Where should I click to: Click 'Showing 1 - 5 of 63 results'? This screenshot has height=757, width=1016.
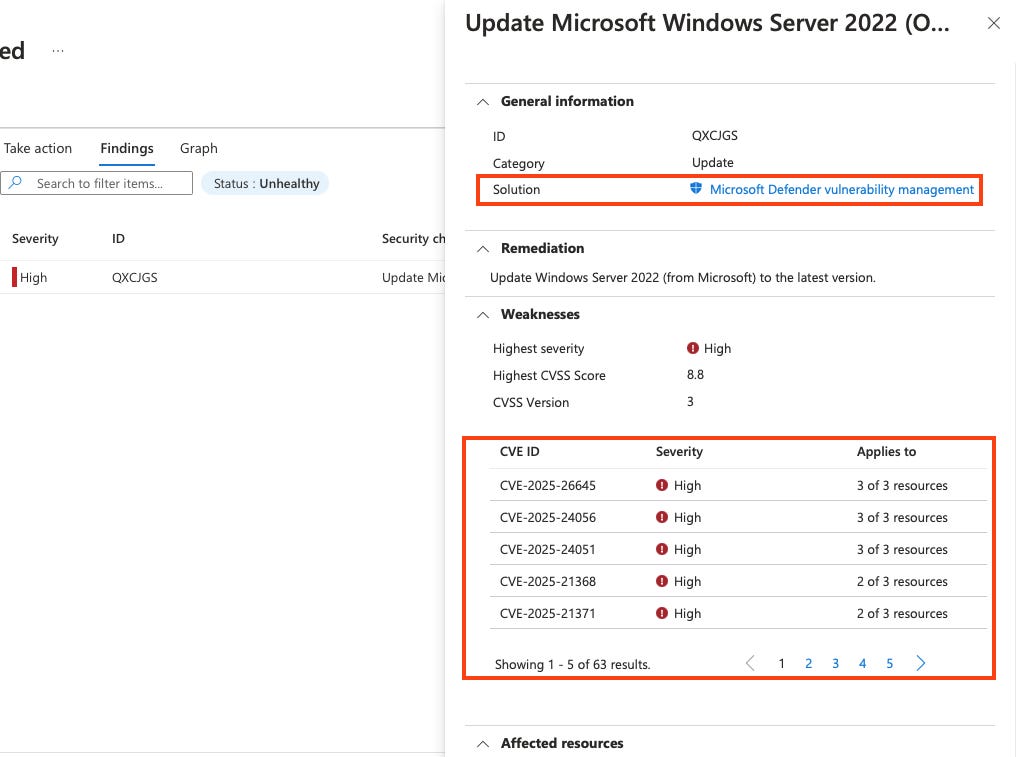tap(572, 664)
